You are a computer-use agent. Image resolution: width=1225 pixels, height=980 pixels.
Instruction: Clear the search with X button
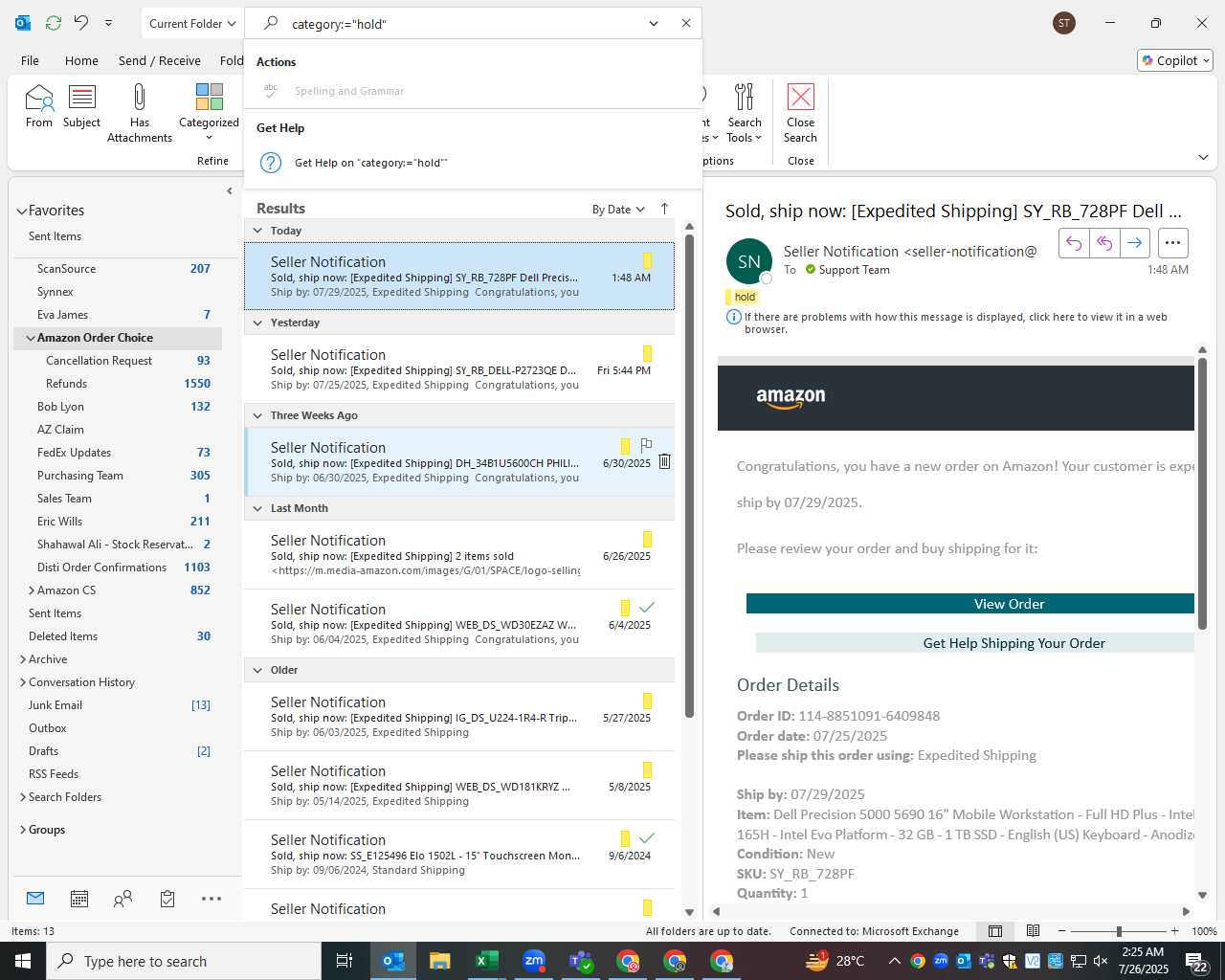pos(686,23)
